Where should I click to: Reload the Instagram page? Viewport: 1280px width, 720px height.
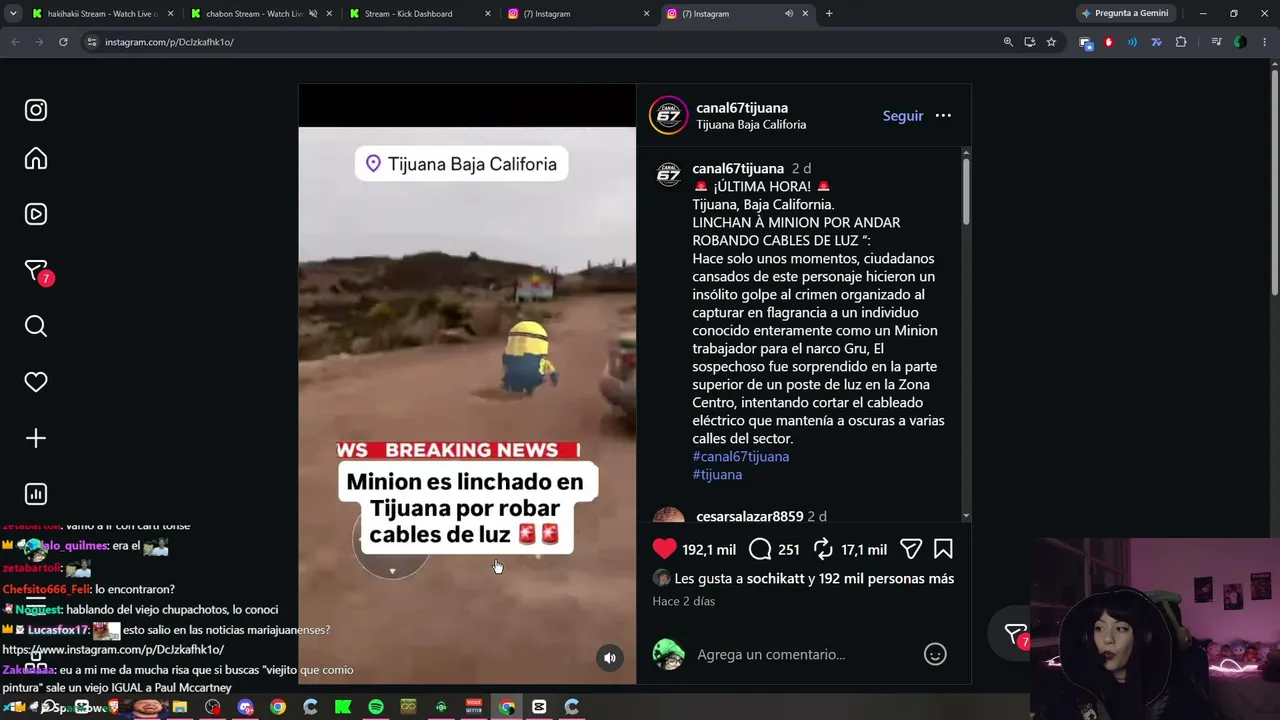[x=63, y=42]
